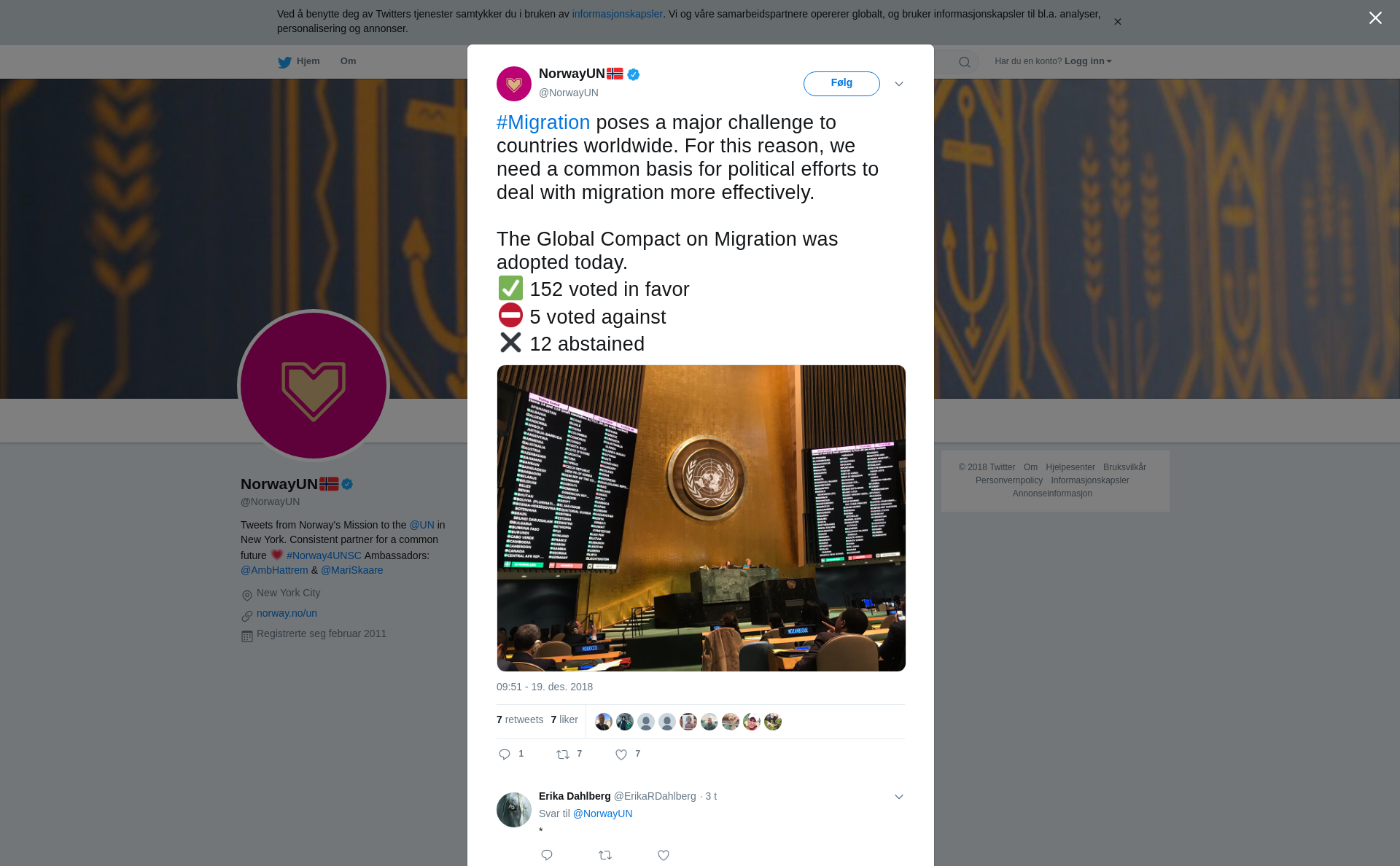Click the Twitter bird Hjem icon
This screenshot has width=1400, height=866.
(284, 62)
